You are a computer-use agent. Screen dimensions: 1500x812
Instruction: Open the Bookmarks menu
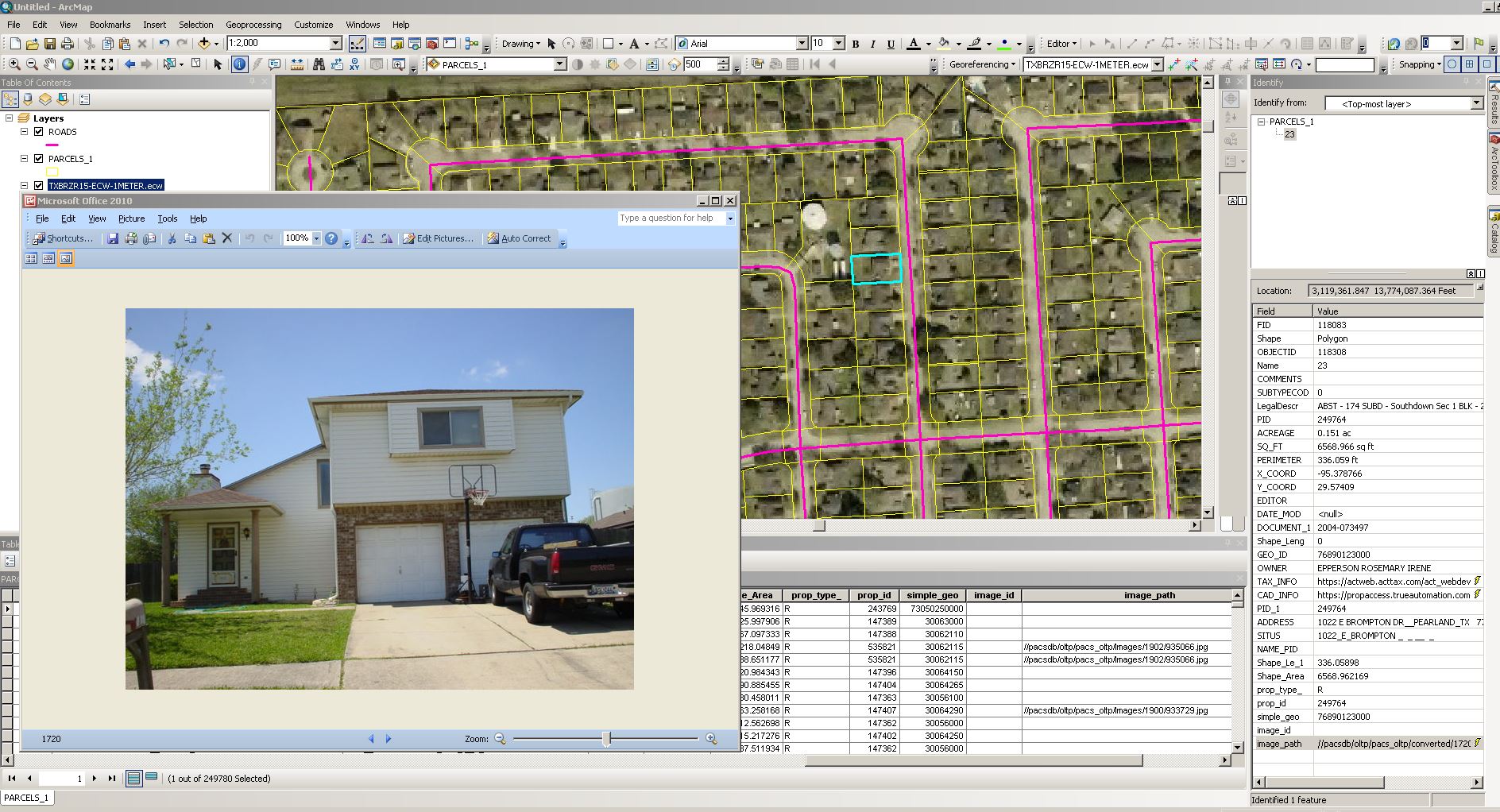pyautogui.click(x=110, y=25)
